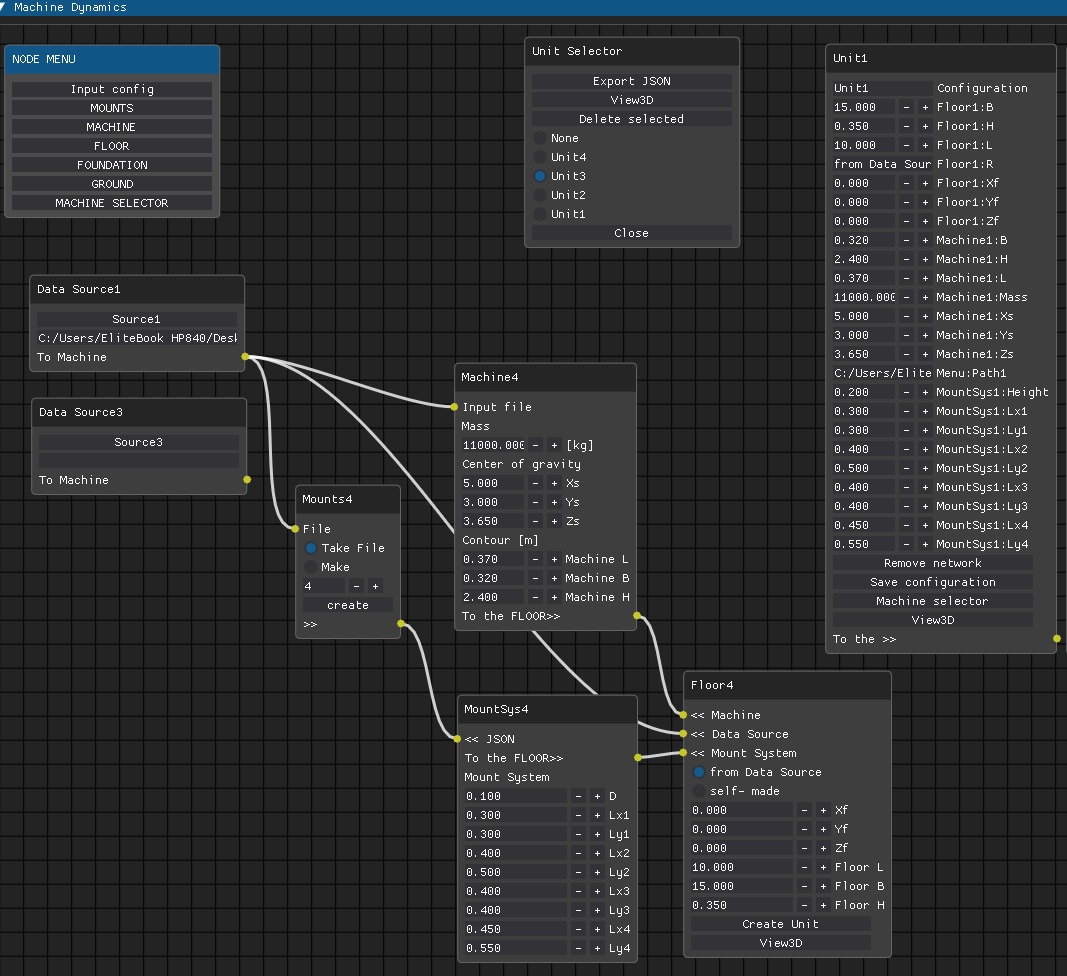Click Machine4 Input file pin
Screen dimensions: 1067x976
[454, 407]
